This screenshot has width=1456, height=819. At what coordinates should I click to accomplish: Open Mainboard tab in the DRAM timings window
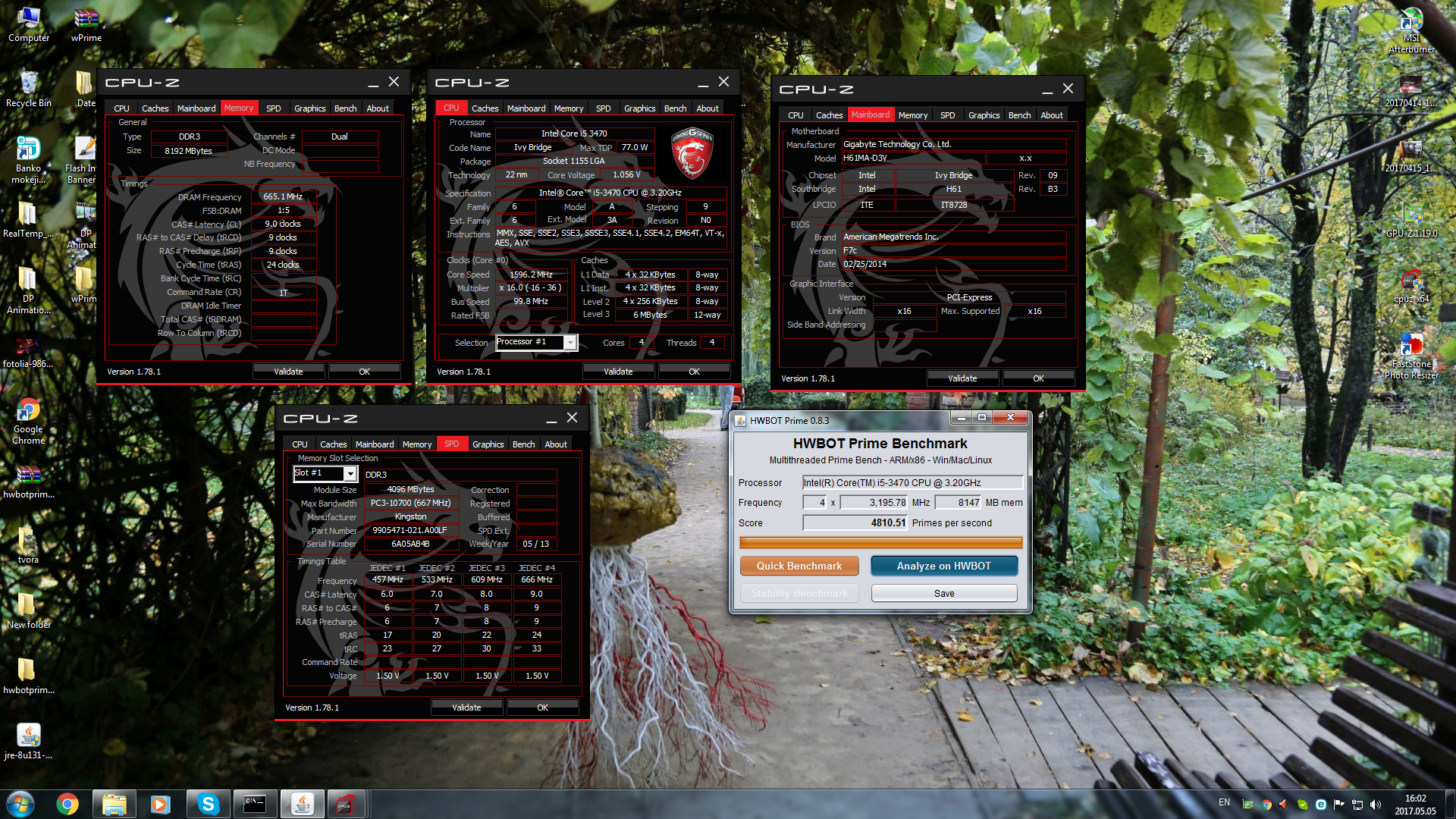[196, 108]
